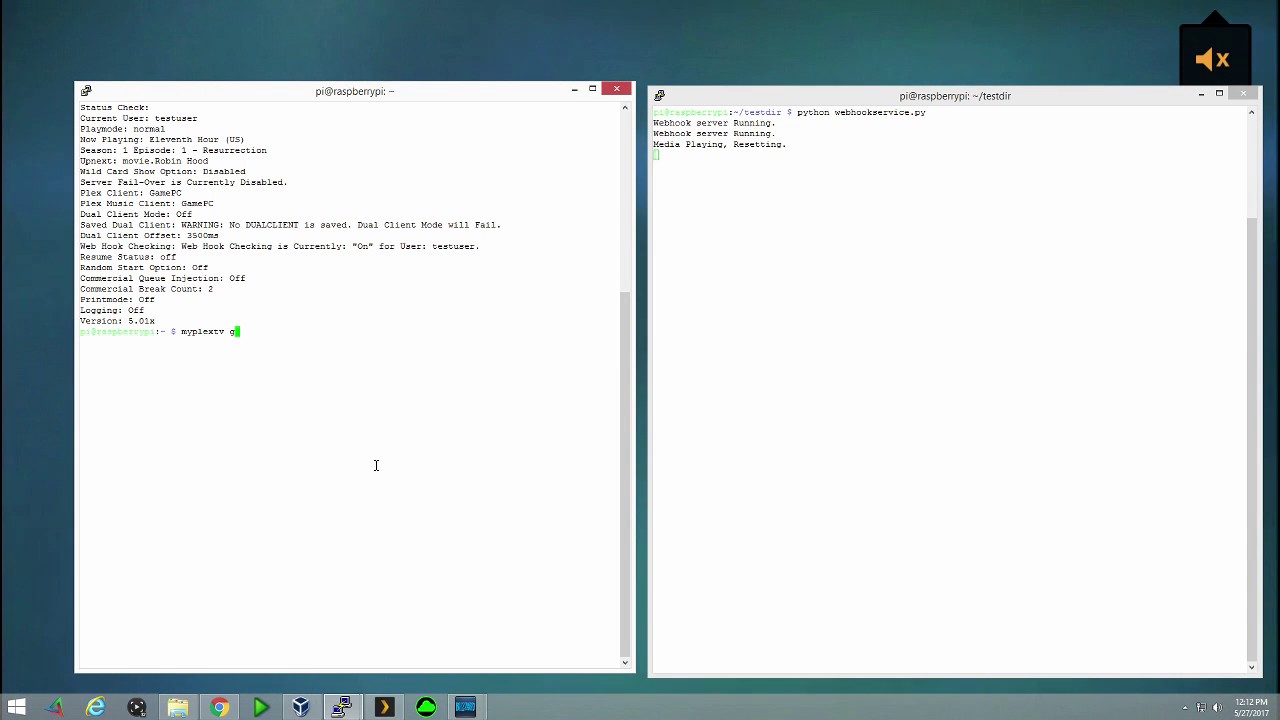Open the blue screen taskbar icon

pyautogui.click(x=466, y=708)
